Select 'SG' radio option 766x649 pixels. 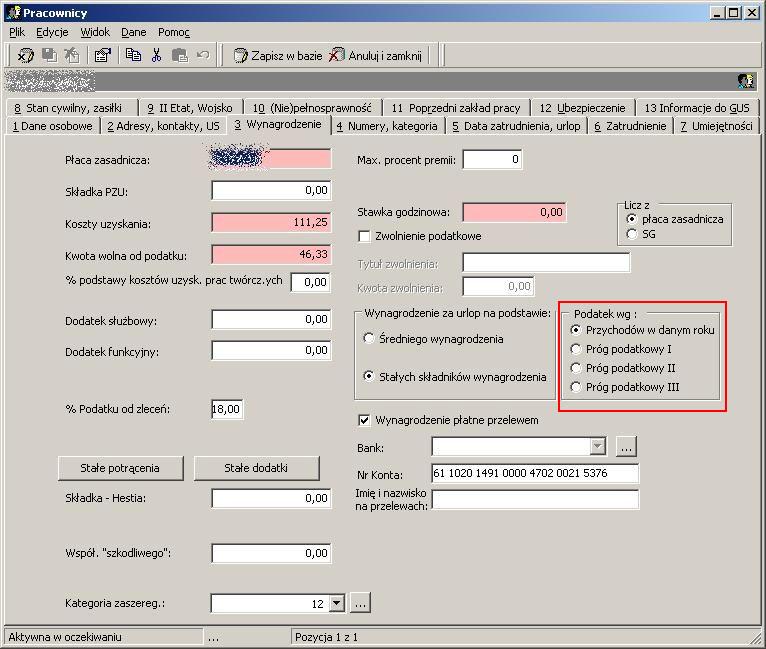631,234
